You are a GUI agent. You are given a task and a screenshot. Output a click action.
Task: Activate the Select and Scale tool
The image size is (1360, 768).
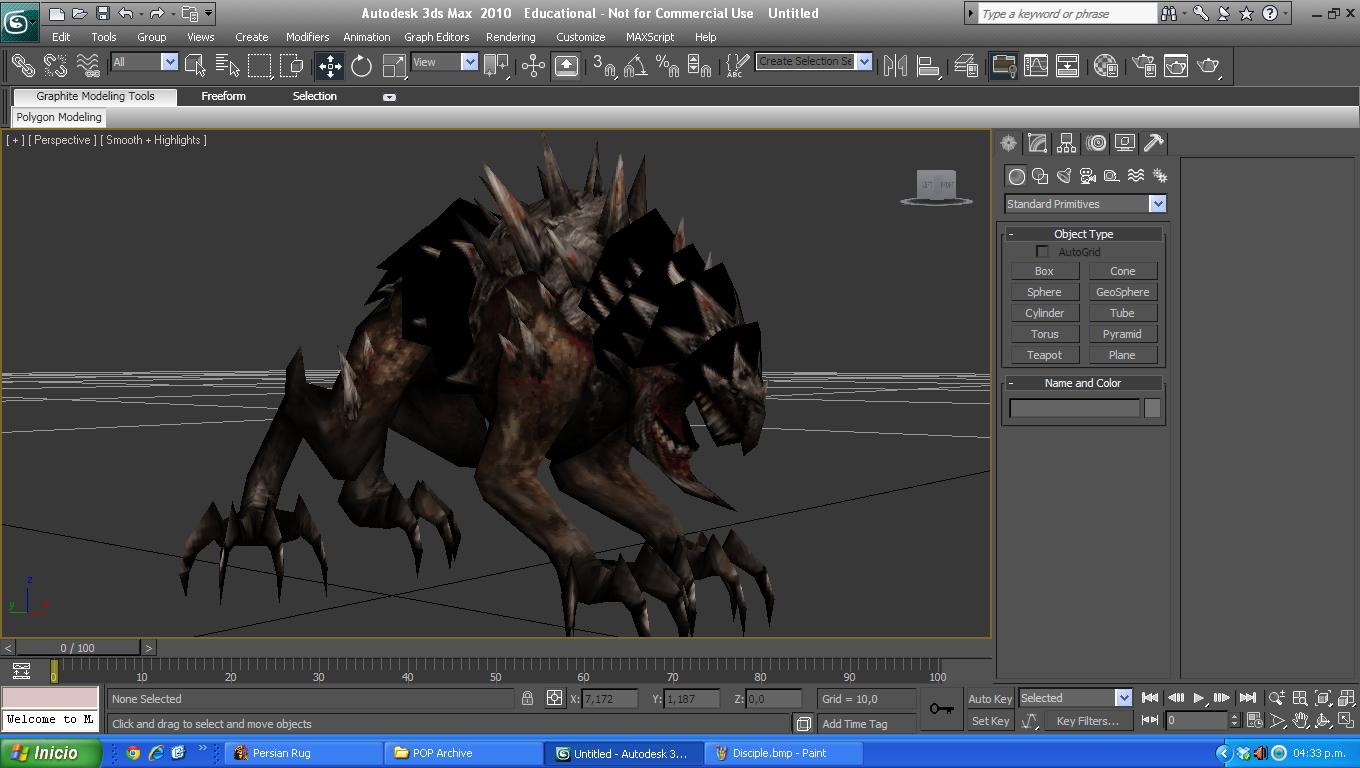tap(394, 66)
